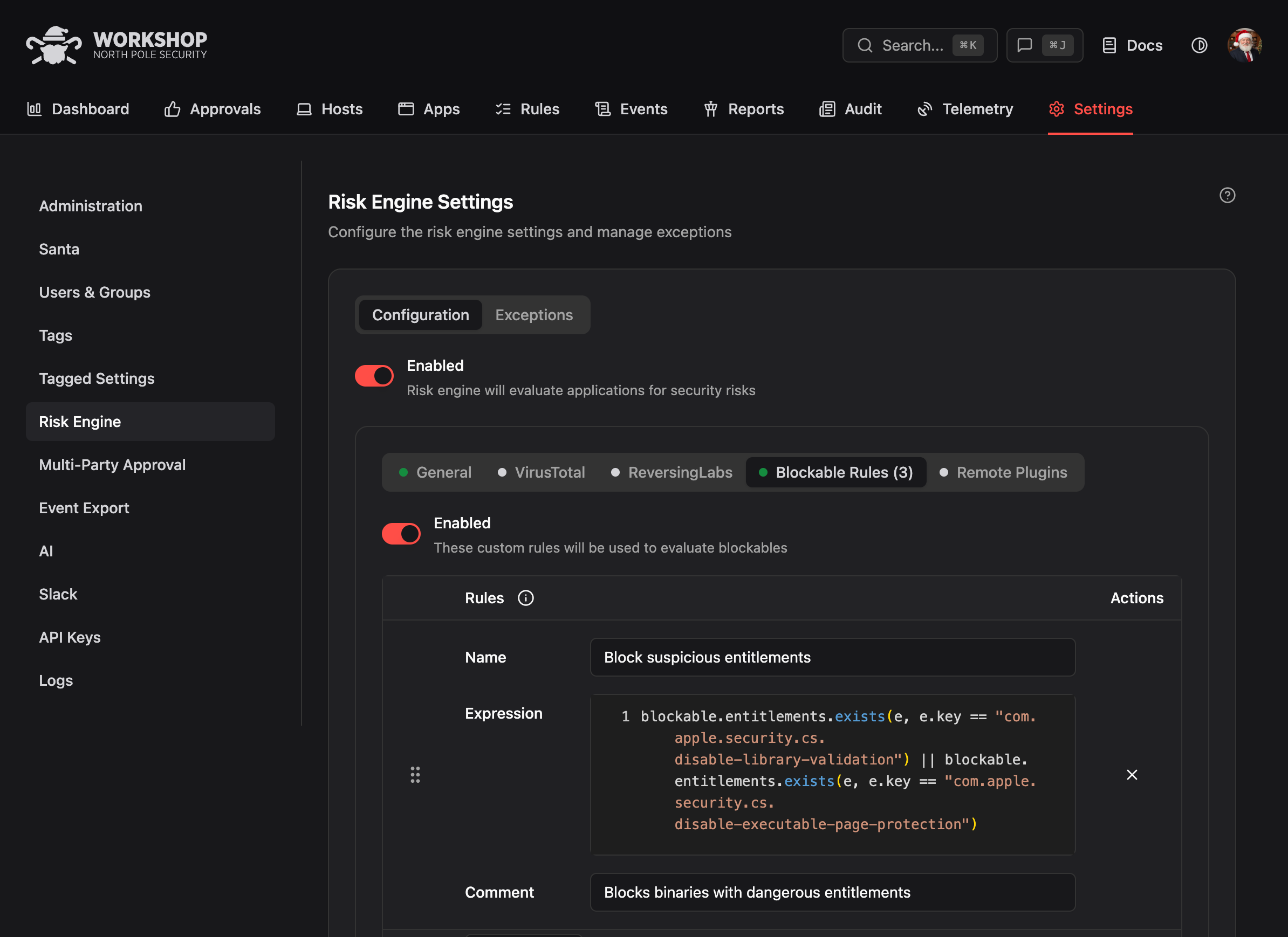Click the Settings gear icon
1288x937 pixels.
[x=1056, y=109]
